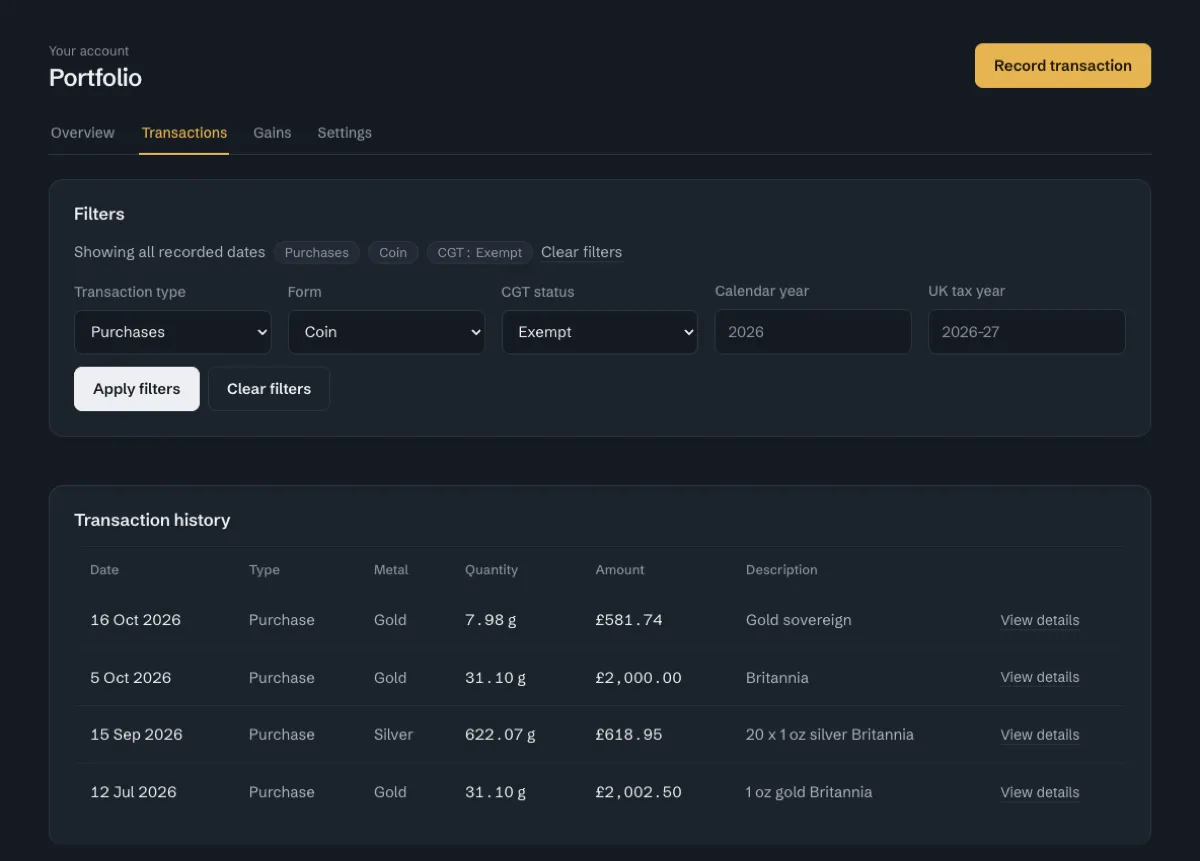Image resolution: width=1200 pixels, height=861 pixels.
Task: Click the Description column header
Action: [782, 570]
